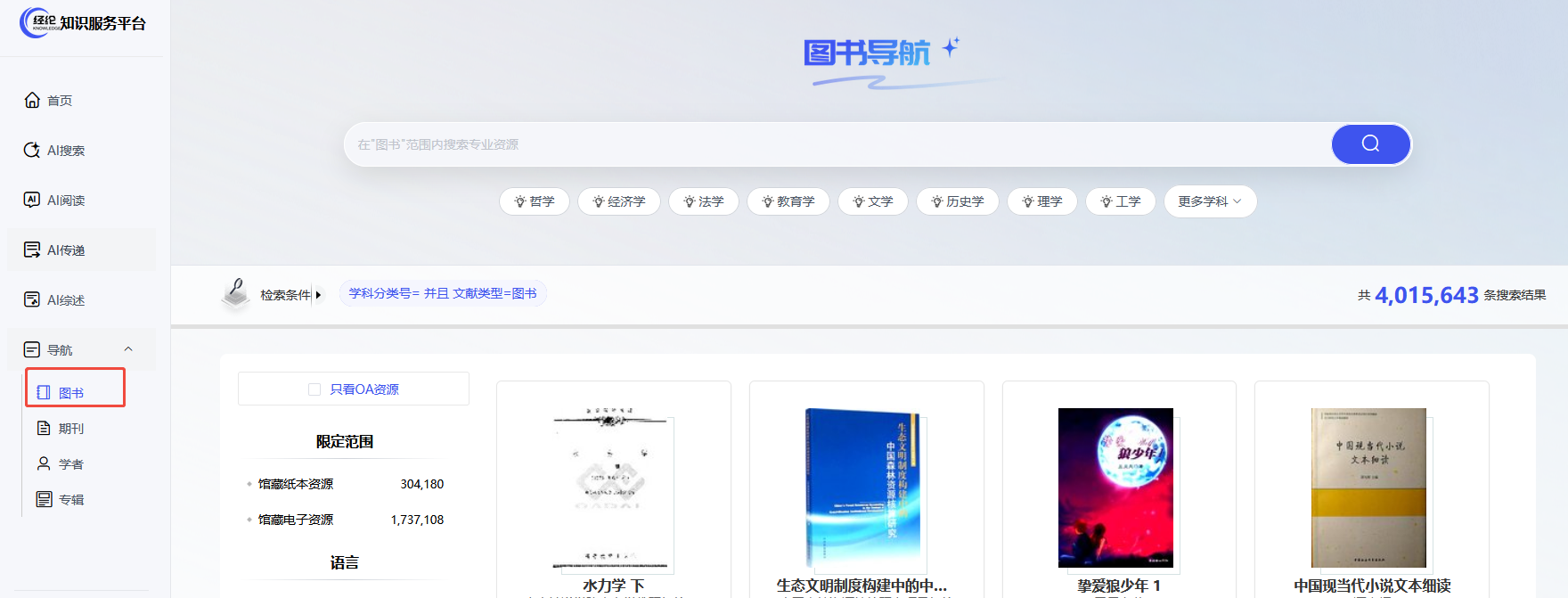This screenshot has width=1568, height=598.
Task: Click the book search input field
Action: pos(837,144)
